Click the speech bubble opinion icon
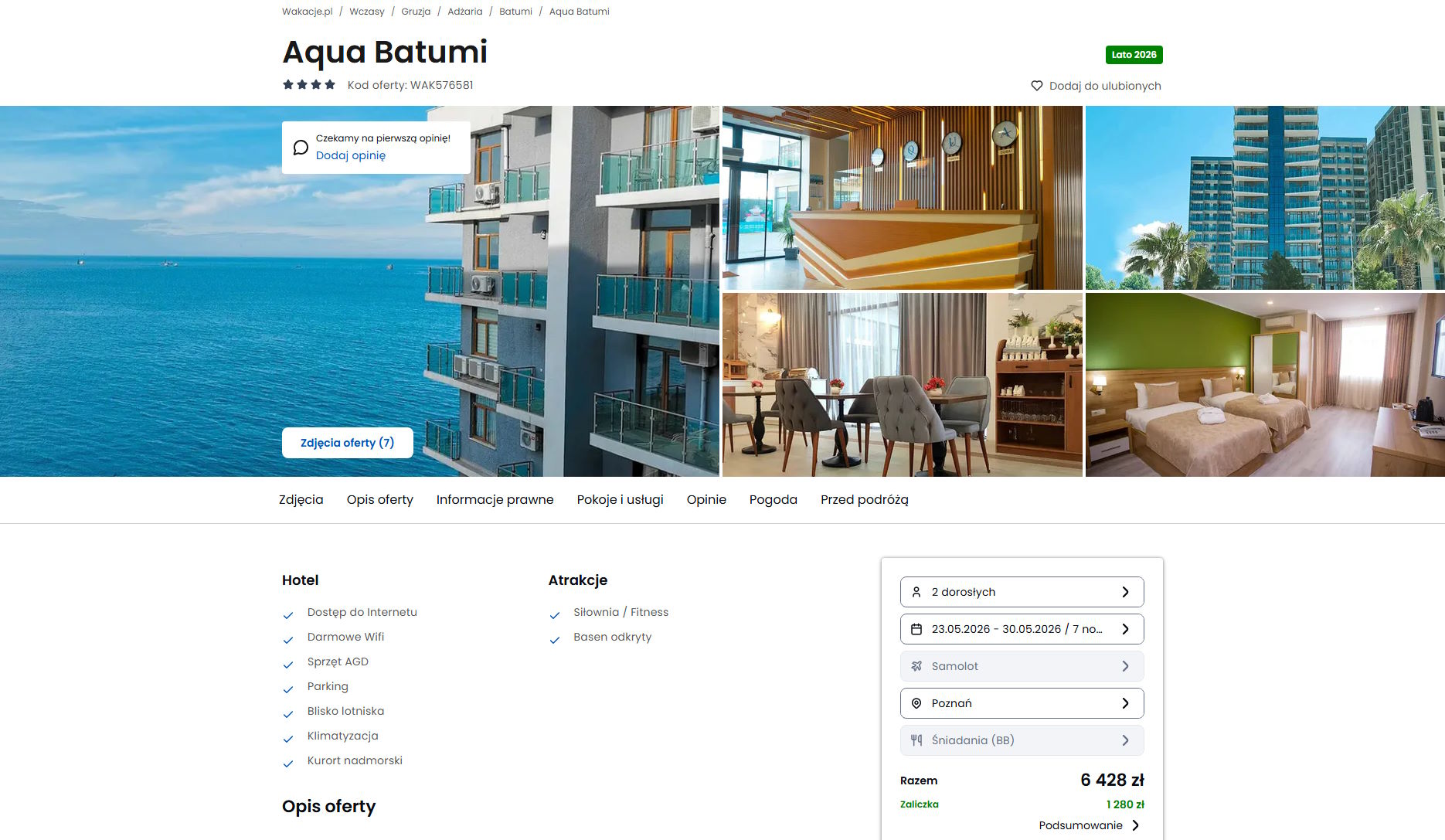Viewport: 1445px width, 840px height. [x=301, y=148]
